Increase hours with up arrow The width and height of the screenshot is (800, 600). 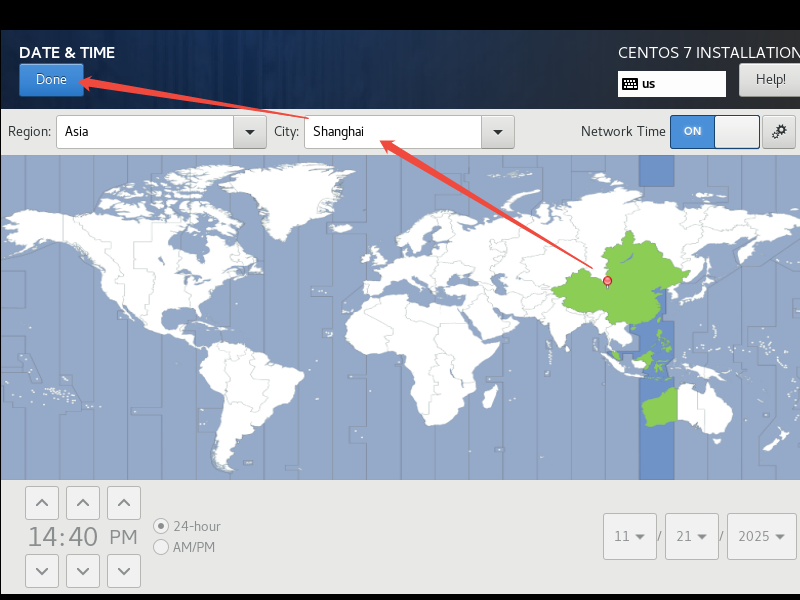42,503
